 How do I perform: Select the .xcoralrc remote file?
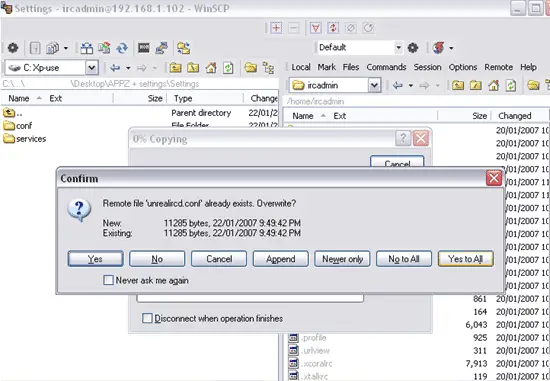(310, 363)
